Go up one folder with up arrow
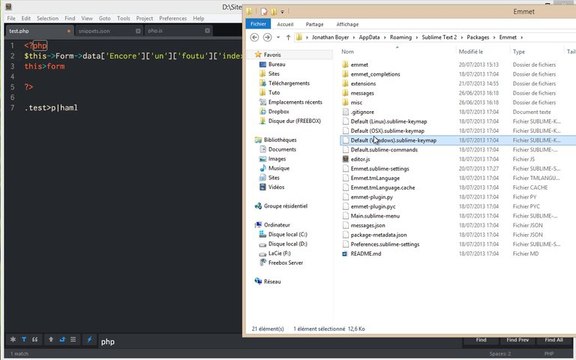 click(288, 37)
